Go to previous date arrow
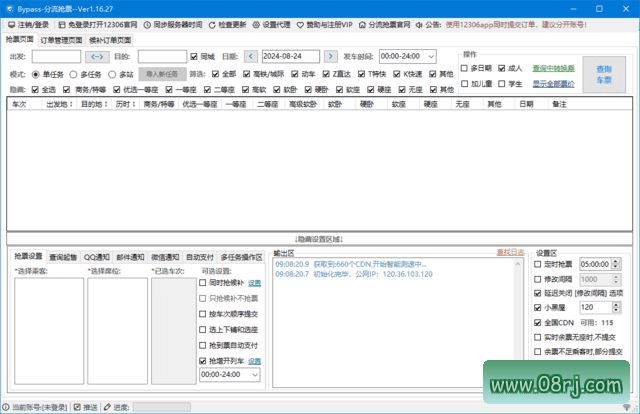 click(251, 56)
